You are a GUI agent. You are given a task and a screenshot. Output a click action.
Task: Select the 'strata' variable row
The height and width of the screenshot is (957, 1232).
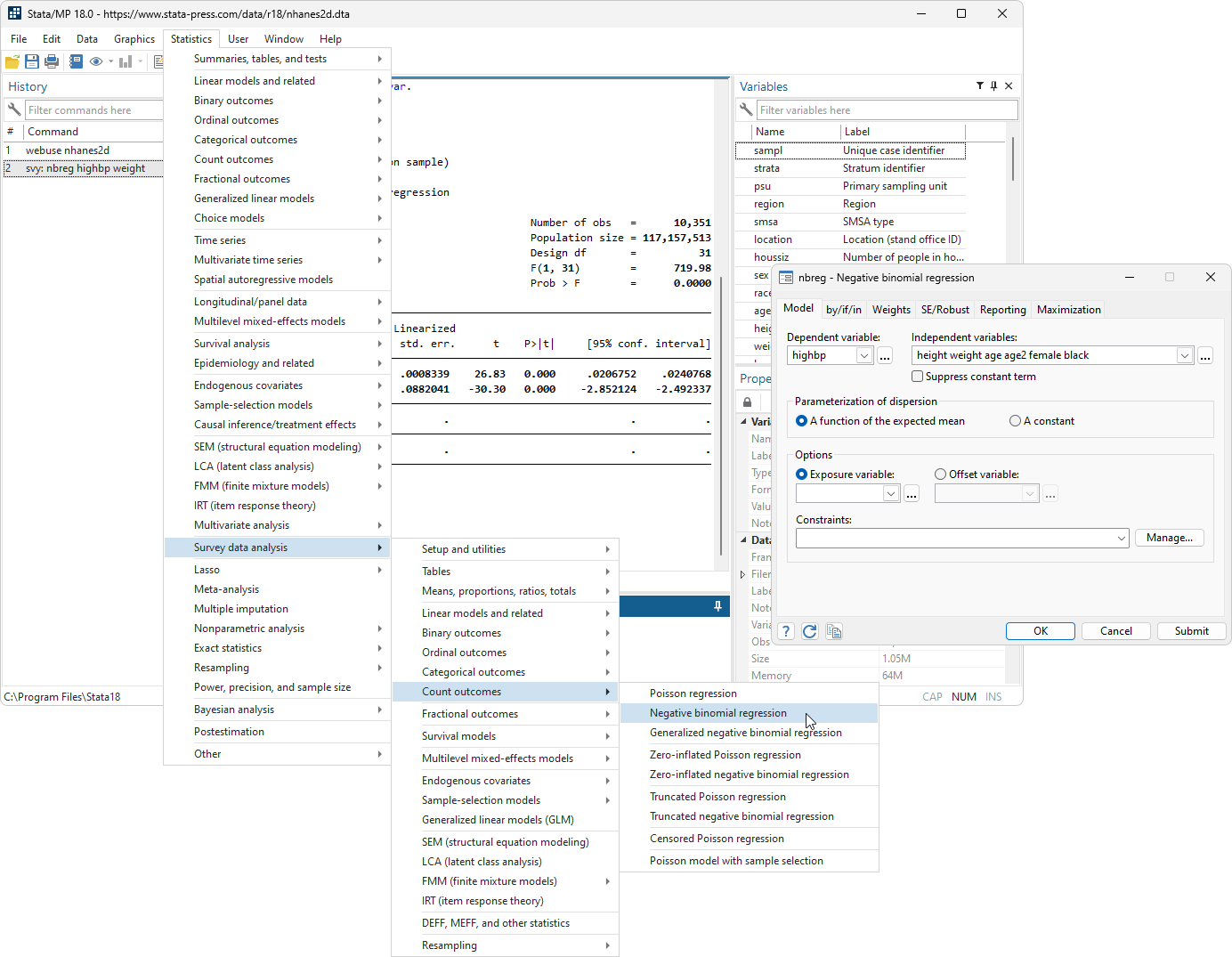point(850,168)
